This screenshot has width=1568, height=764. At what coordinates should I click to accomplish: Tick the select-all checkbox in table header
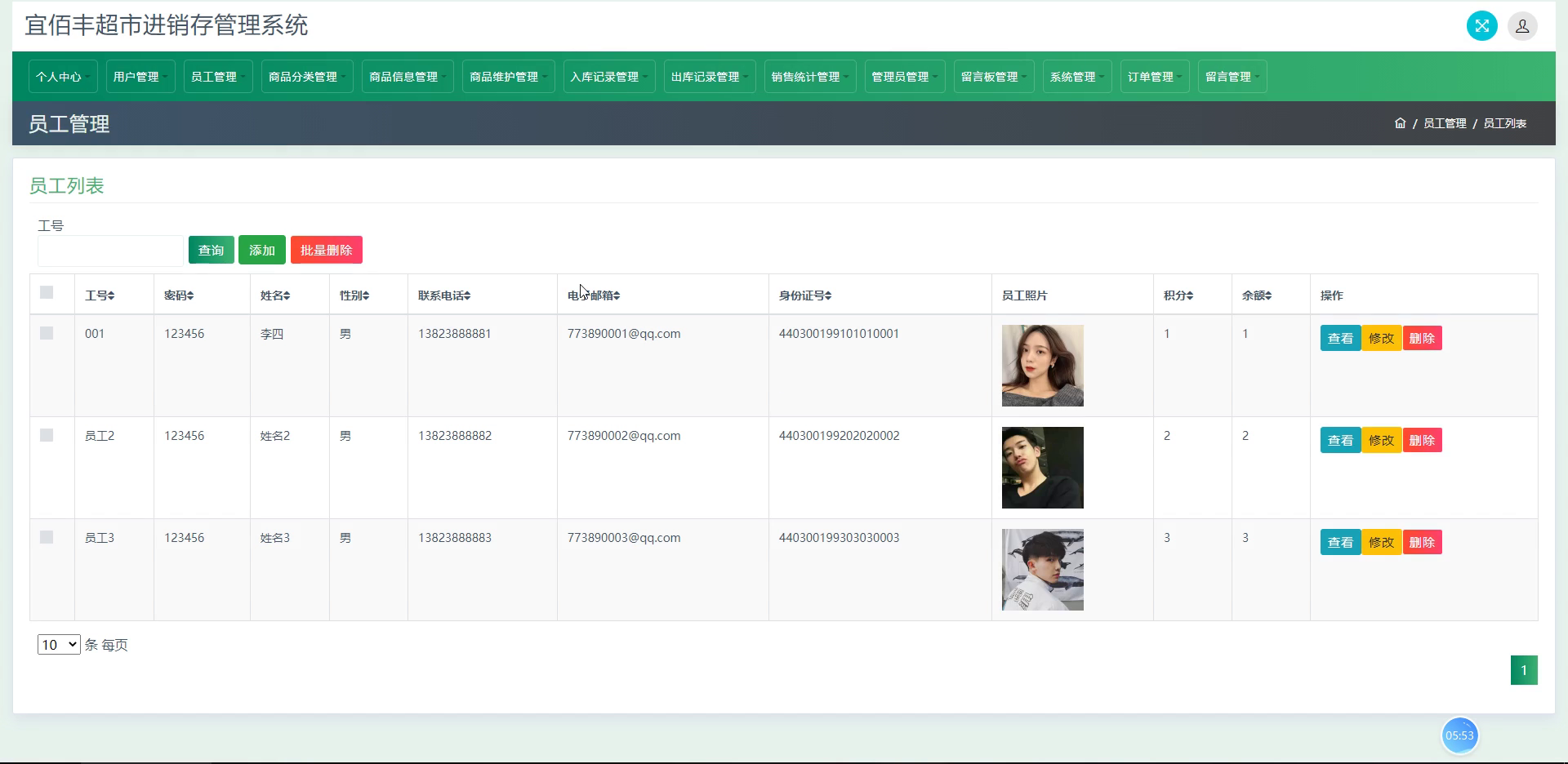click(x=47, y=292)
